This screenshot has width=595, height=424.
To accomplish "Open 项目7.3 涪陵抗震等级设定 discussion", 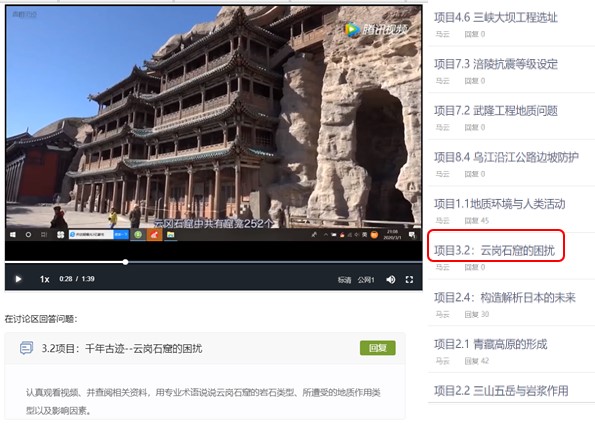I will [x=496, y=64].
